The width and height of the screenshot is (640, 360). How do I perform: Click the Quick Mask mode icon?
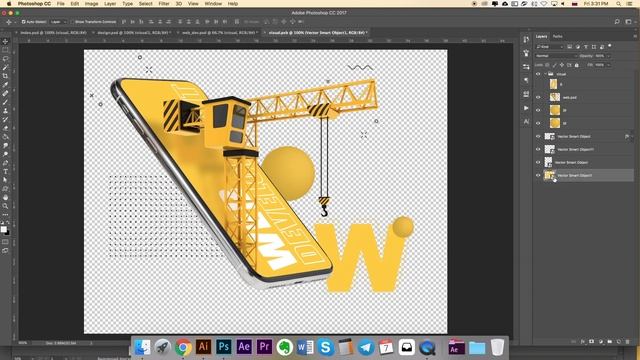pos(5,242)
